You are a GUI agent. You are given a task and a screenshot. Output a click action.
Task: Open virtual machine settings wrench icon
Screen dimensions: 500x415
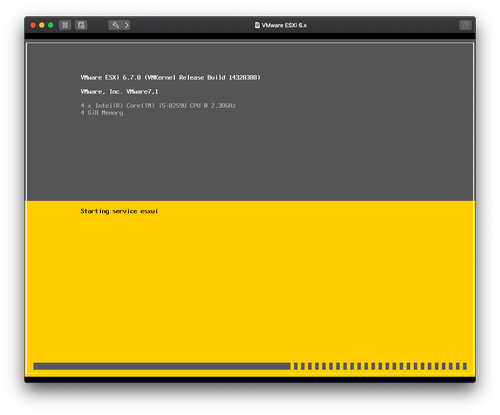pyautogui.click(x=115, y=25)
